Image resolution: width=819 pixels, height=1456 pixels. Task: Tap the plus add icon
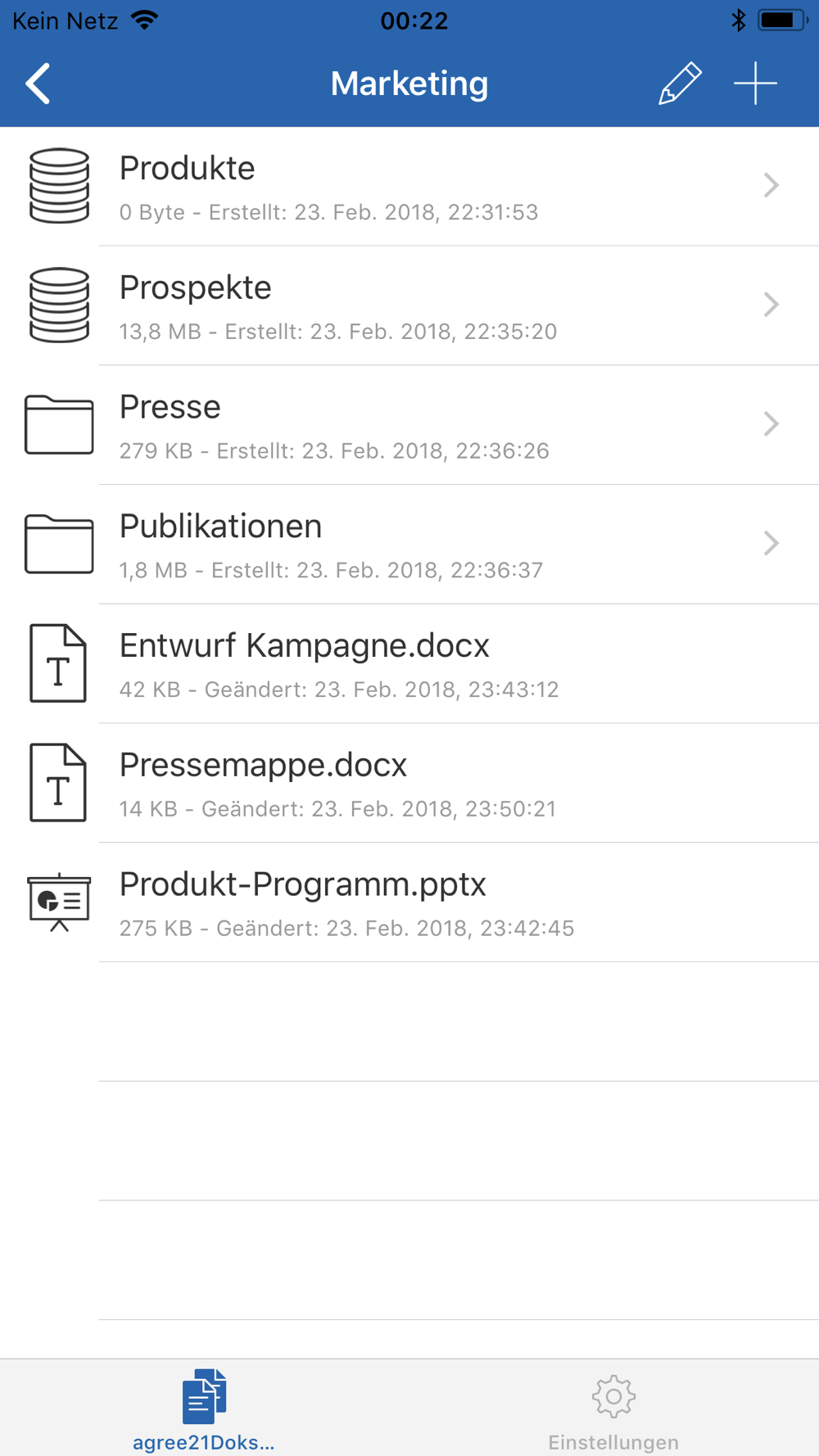pyautogui.click(x=755, y=84)
